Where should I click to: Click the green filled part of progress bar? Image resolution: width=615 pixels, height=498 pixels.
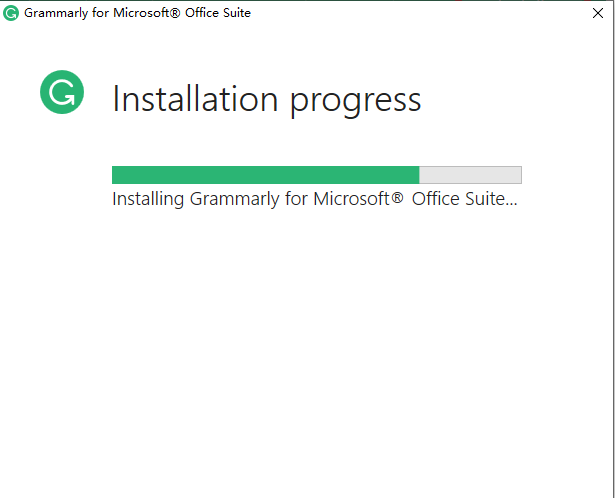click(266, 175)
